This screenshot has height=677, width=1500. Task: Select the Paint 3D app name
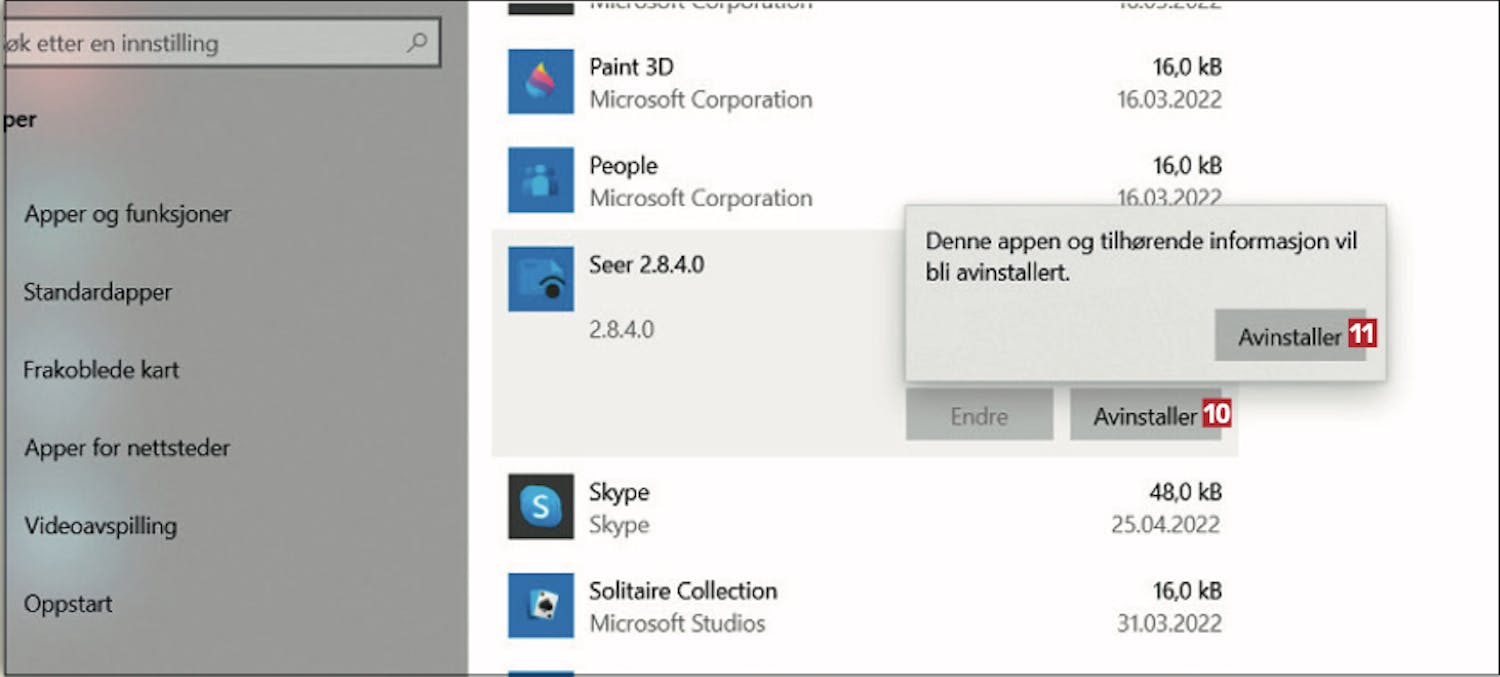coord(631,67)
